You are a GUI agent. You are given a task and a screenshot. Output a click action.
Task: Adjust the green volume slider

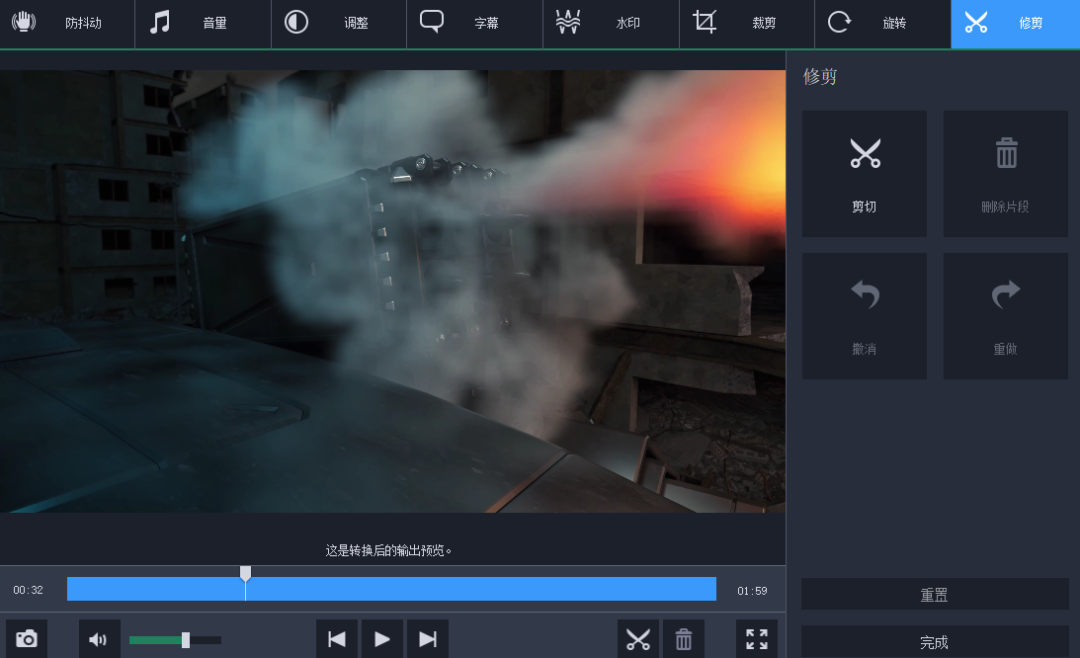(185, 640)
